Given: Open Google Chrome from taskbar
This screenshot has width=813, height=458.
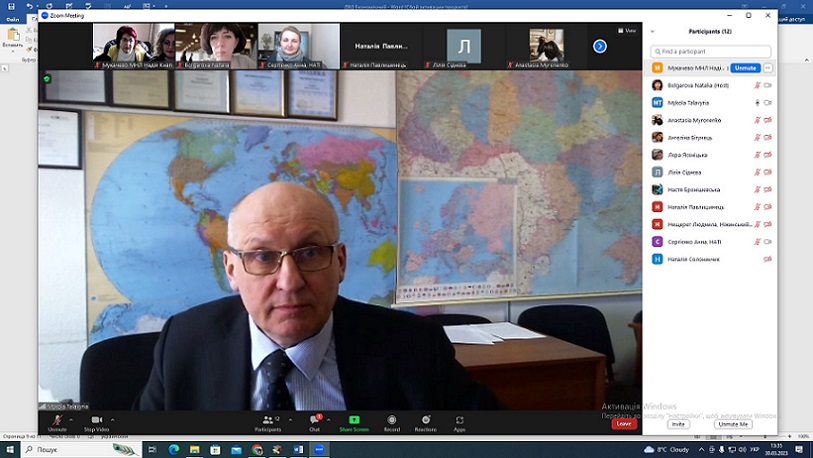Looking at the screenshot, I should [257, 450].
